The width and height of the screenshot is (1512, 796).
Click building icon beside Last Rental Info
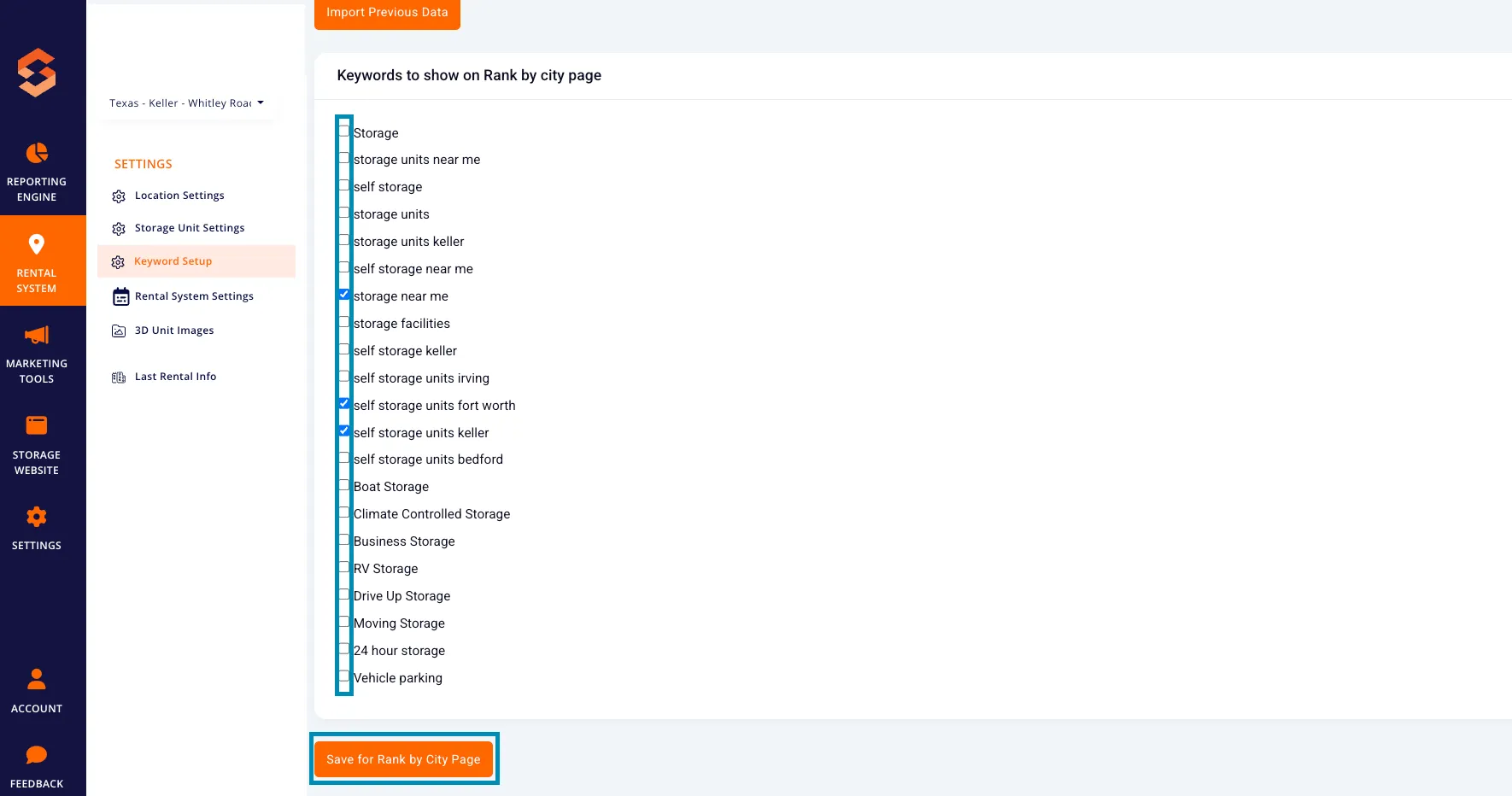[119, 378]
